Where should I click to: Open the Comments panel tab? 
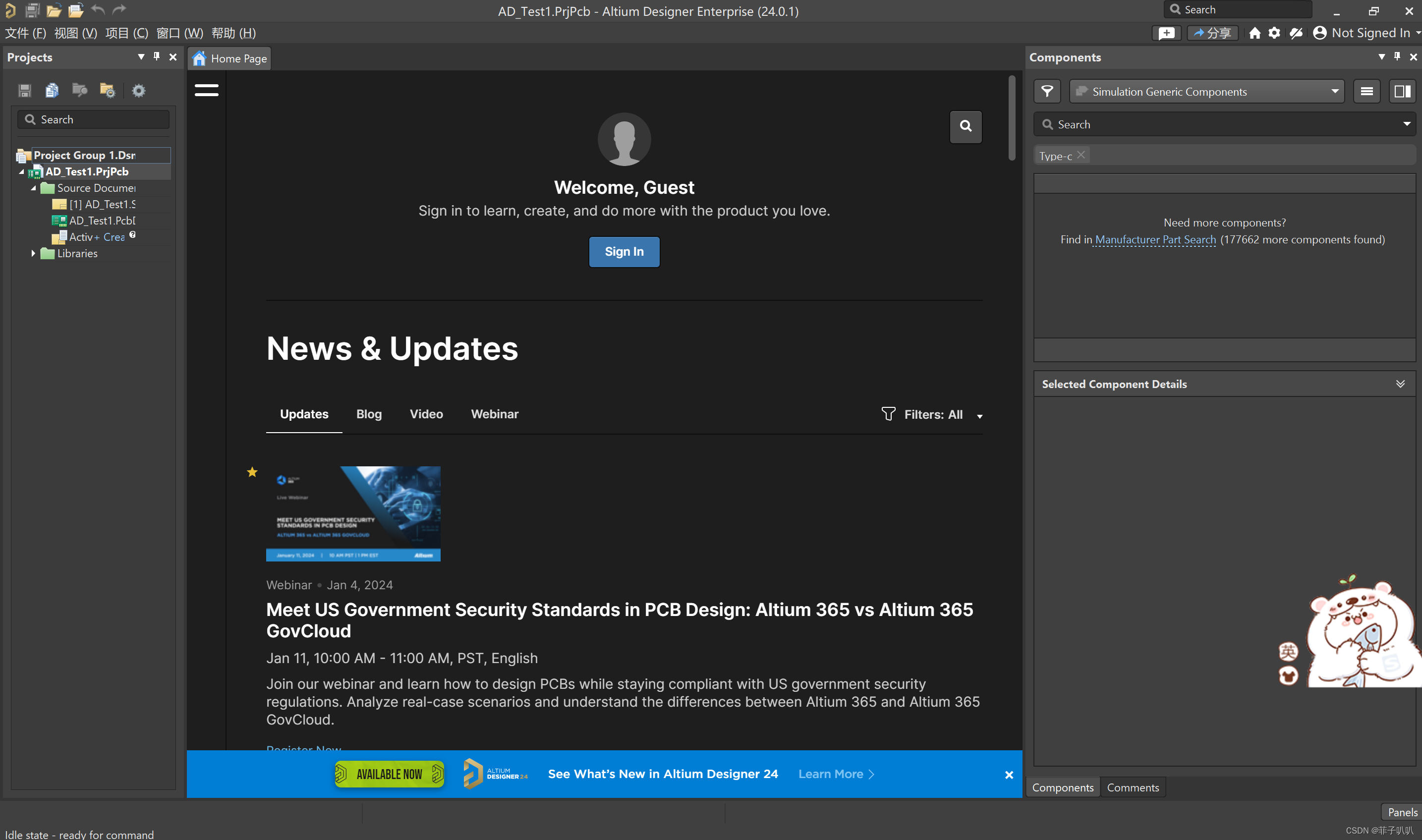point(1133,787)
